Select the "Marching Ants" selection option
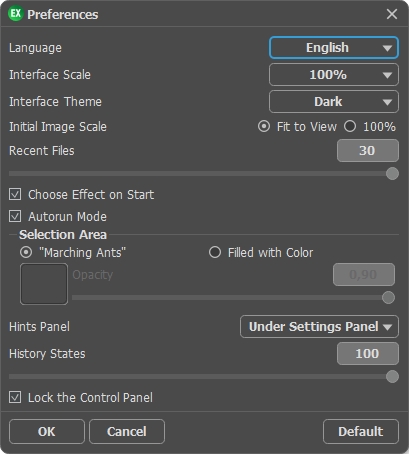409x454 pixels. (26, 252)
